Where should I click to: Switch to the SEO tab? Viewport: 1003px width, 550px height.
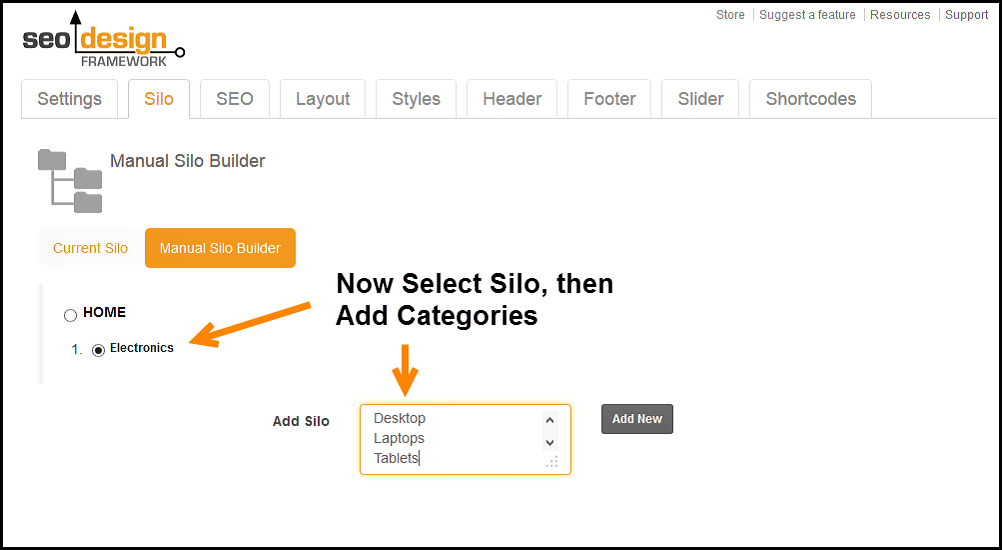pos(235,99)
